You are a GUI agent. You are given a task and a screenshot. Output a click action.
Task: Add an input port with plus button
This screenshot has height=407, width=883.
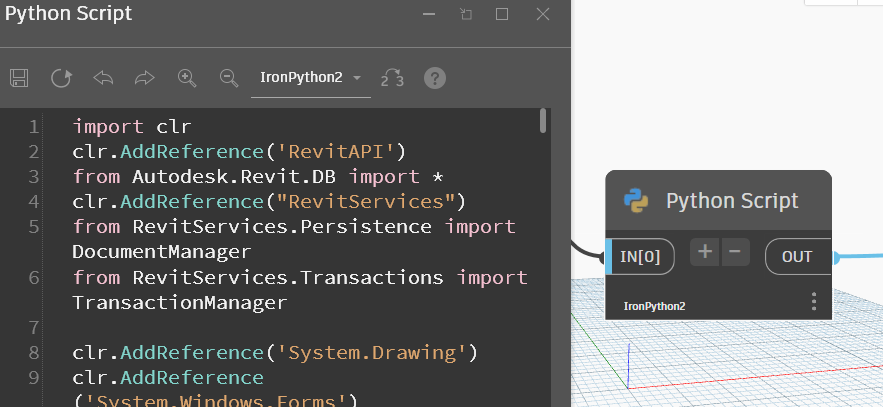click(x=705, y=252)
